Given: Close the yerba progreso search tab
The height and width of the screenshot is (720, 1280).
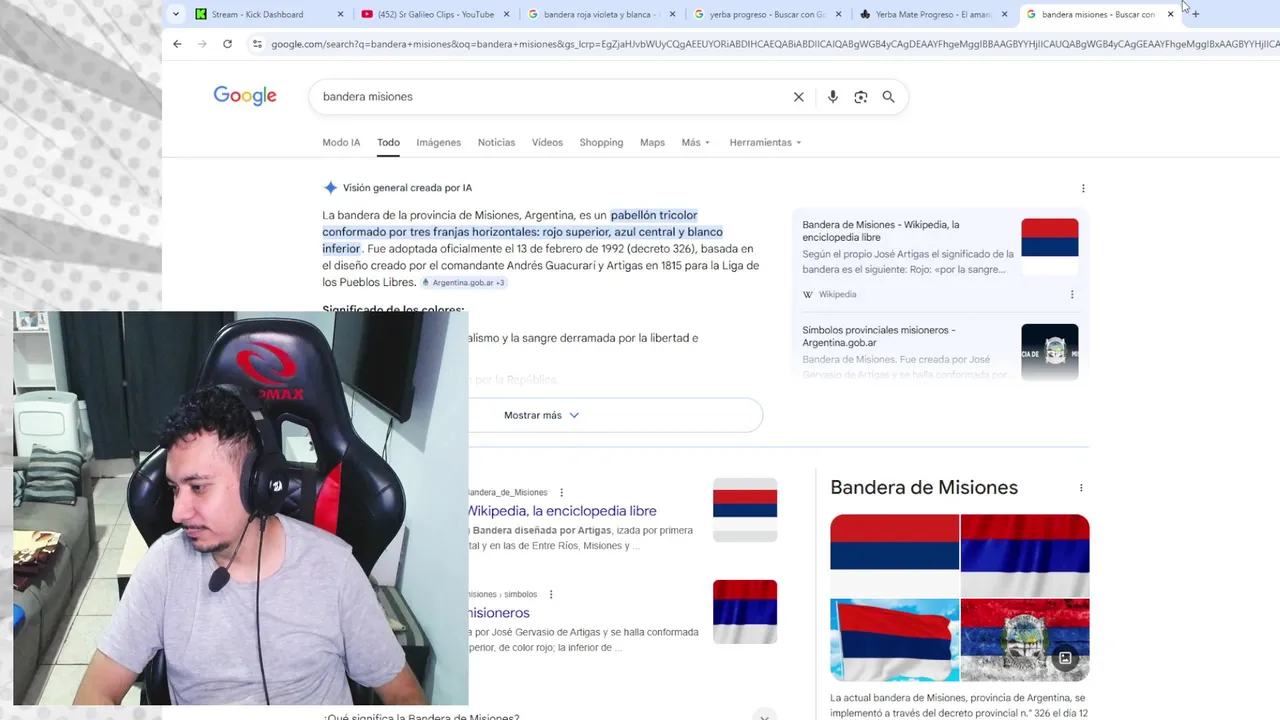Looking at the screenshot, I should point(838,14).
